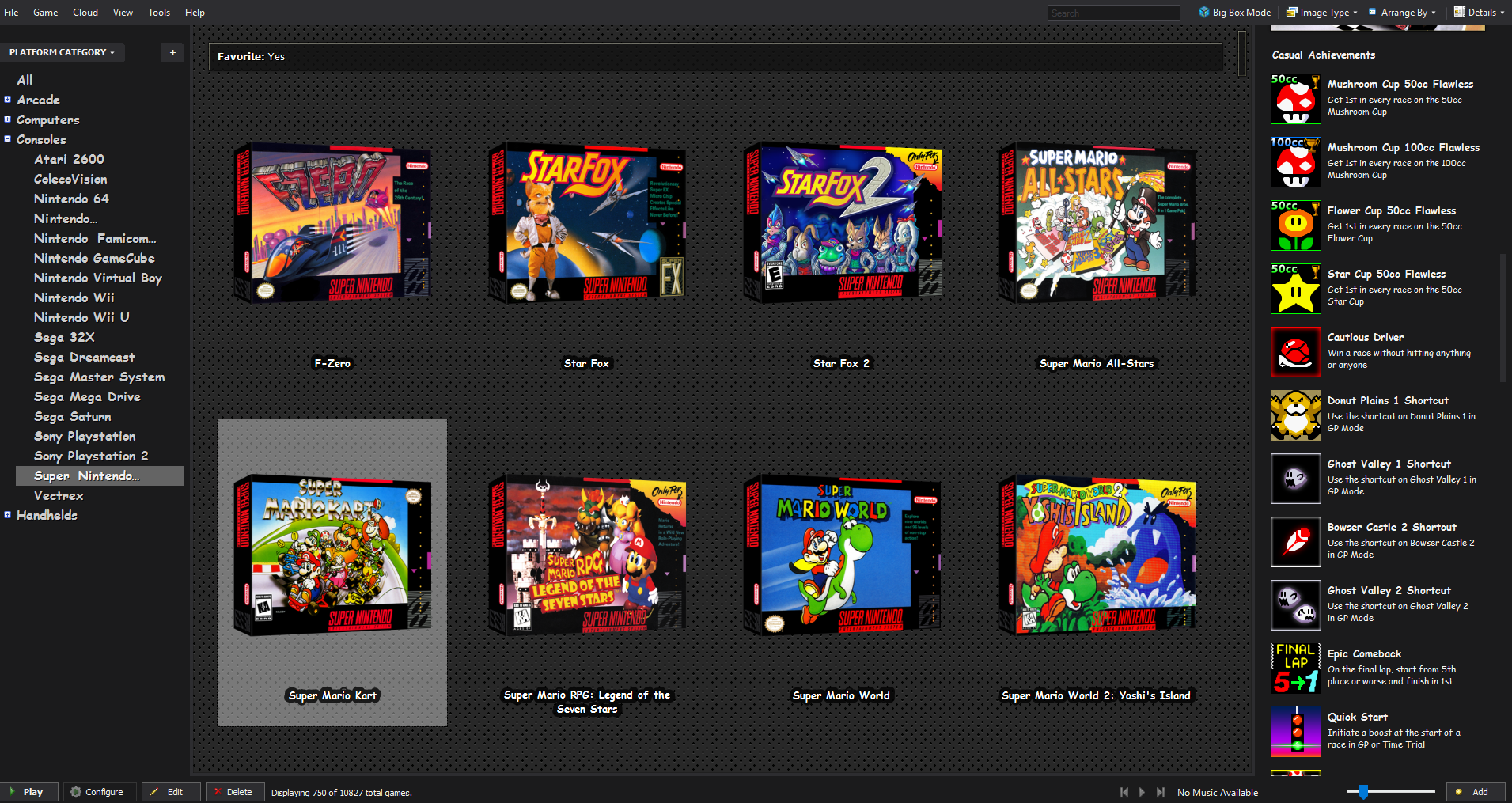Select the Super Mario All-Stars box art
1512x803 pixels.
(1097, 223)
